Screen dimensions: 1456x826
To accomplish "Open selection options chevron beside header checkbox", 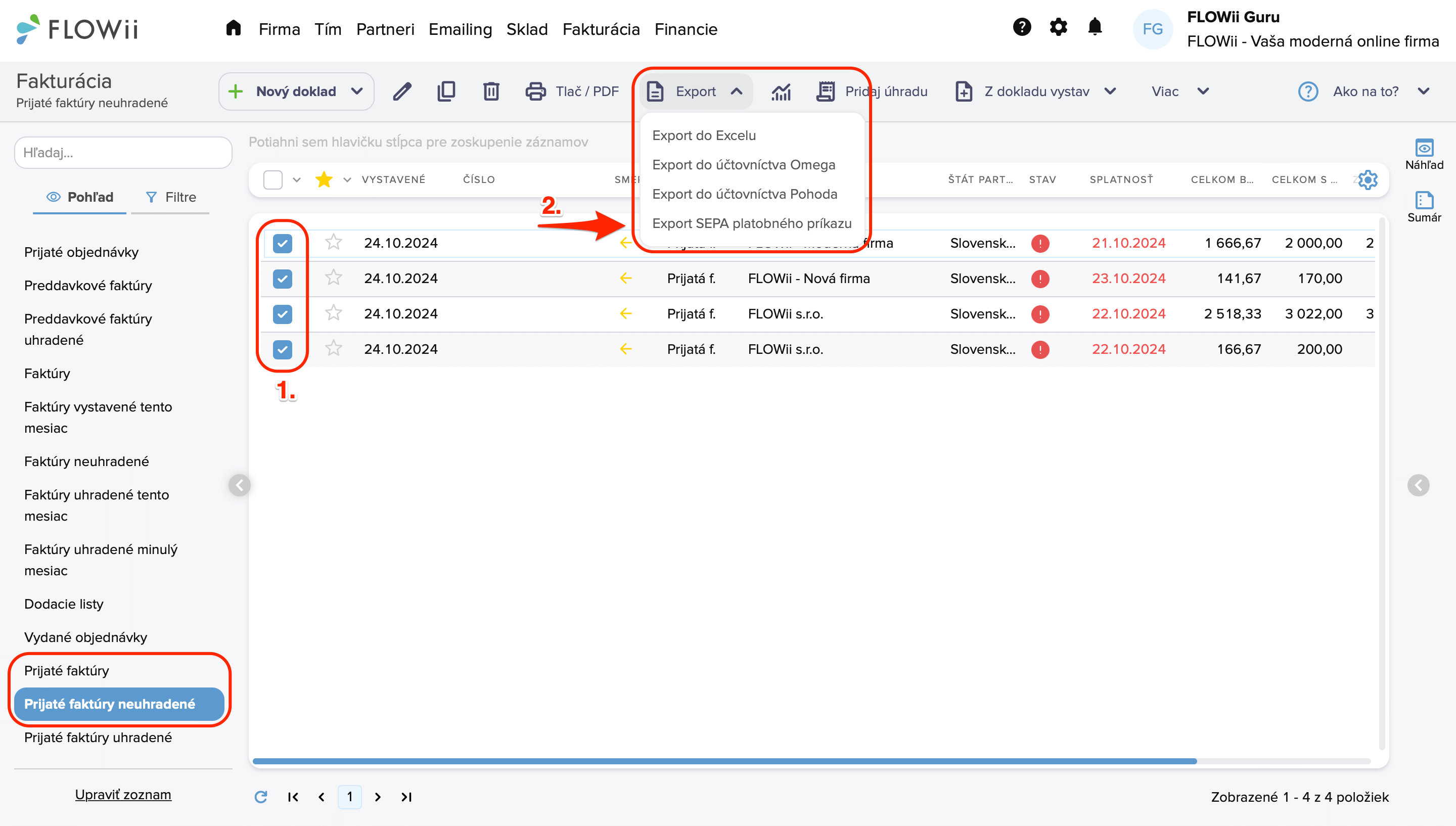I will tap(297, 180).
